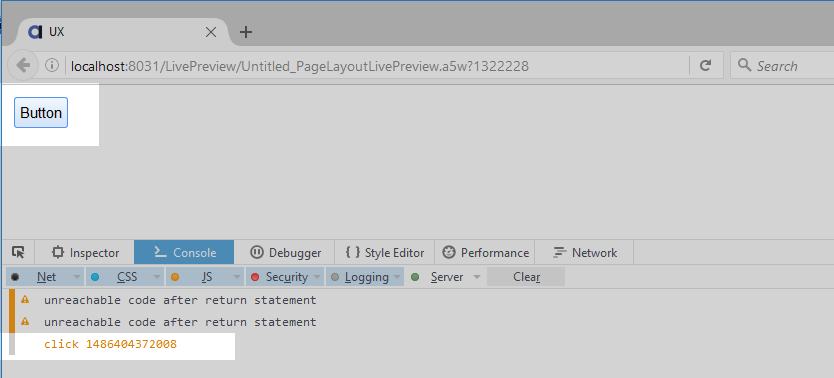Click the search magnifier icon

[x=744, y=66]
